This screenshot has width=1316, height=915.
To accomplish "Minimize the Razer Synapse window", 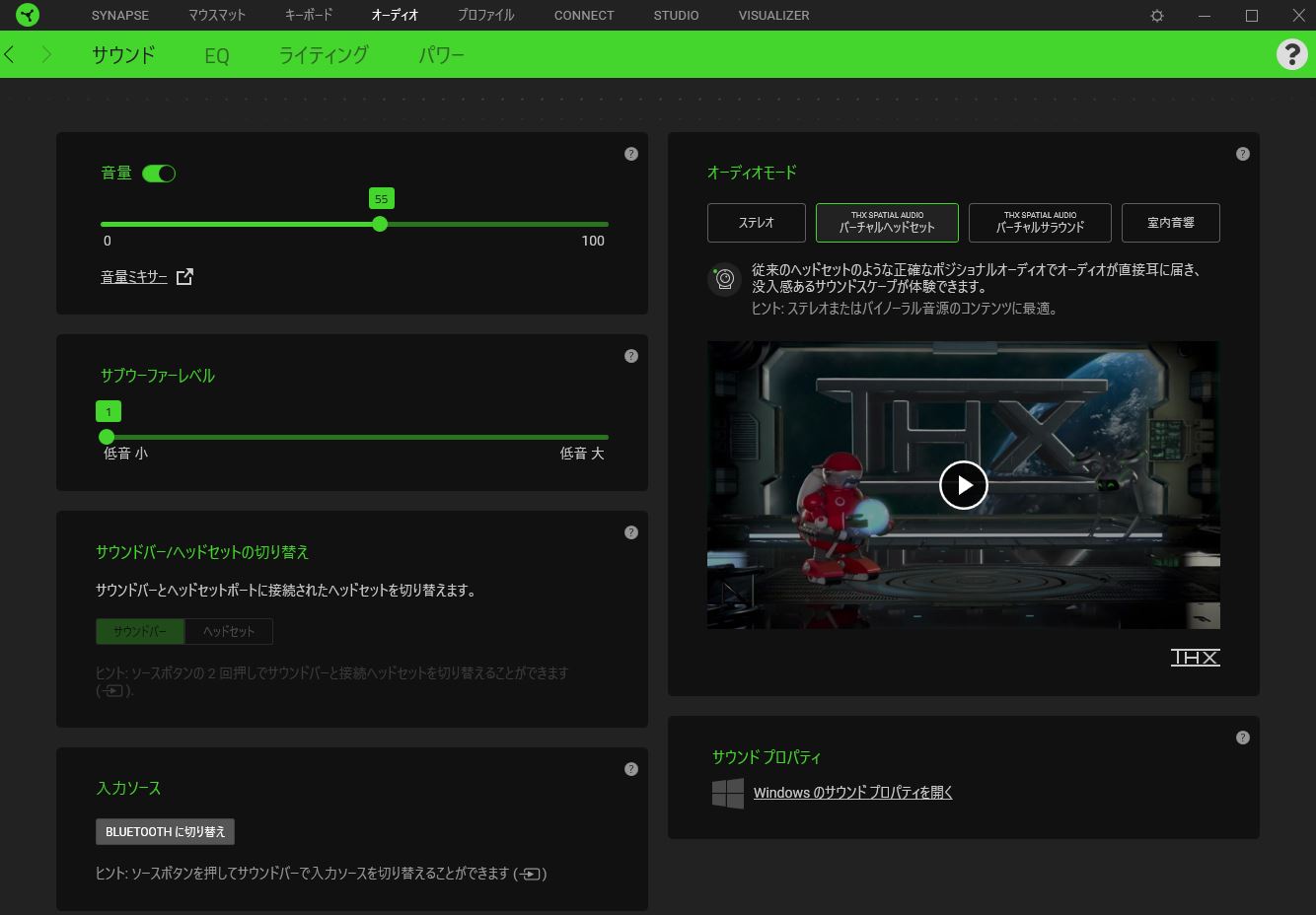I will [x=1205, y=16].
